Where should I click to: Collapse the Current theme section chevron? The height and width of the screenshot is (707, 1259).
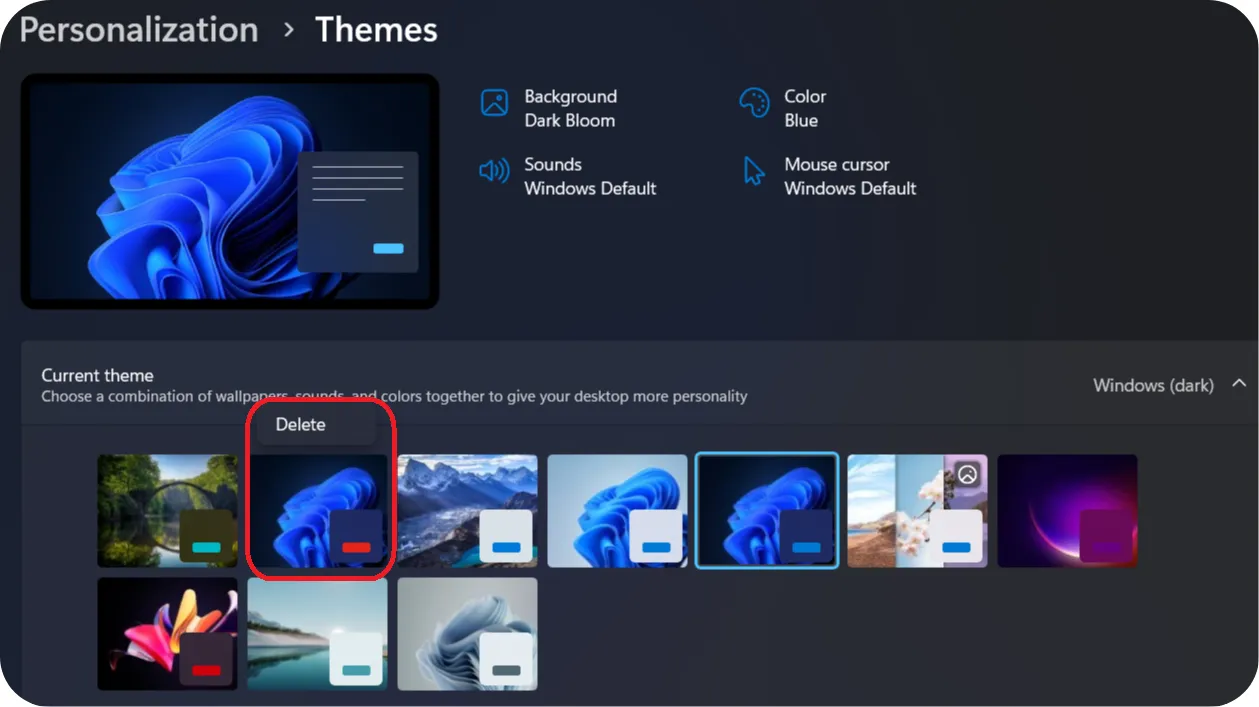(x=1239, y=384)
